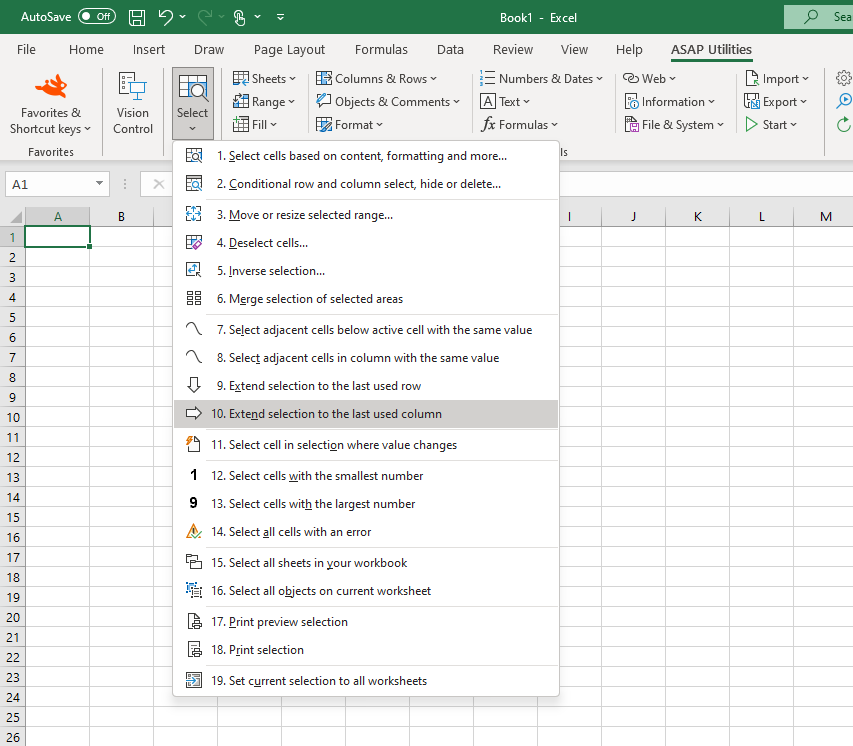
Task: Click the Touch/Mouse mode icon
Action: (x=239, y=17)
